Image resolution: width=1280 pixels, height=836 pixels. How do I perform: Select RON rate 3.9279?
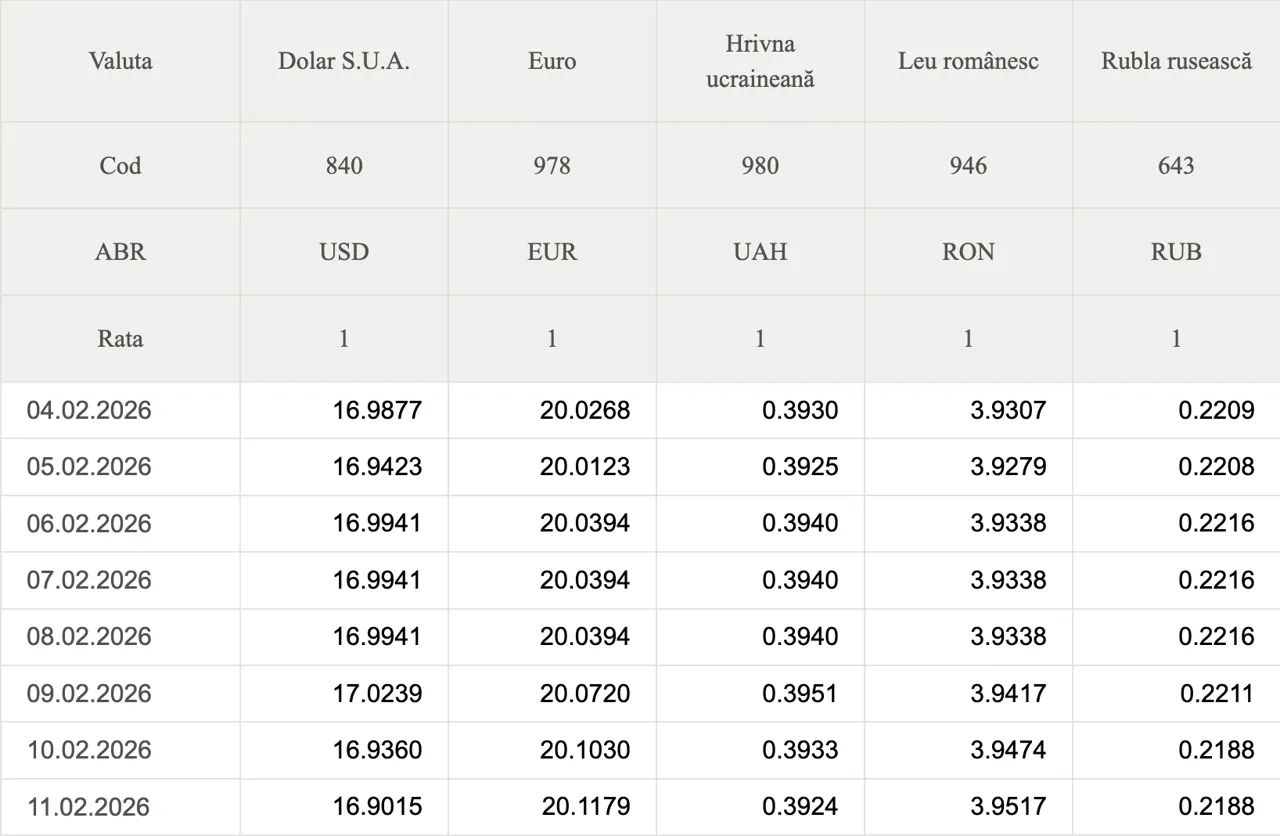1008,467
